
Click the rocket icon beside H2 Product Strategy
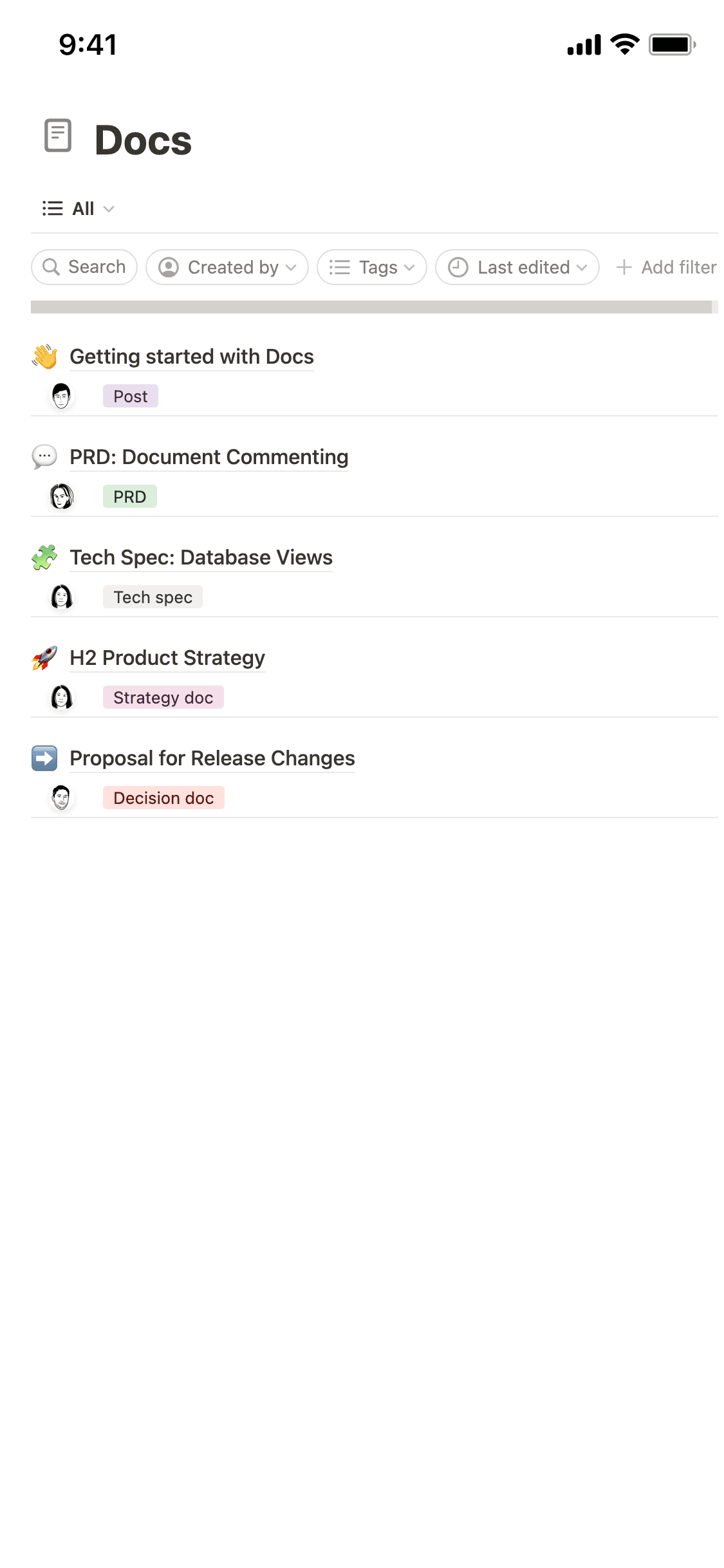(x=44, y=658)
